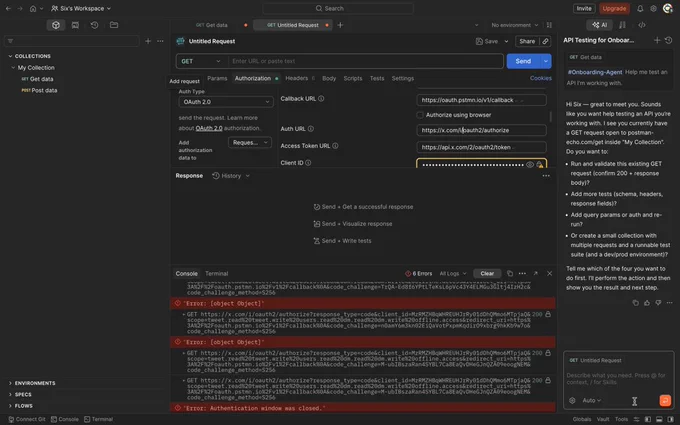Open AI chat settings gear icon
The height and width of the screenshot is (425, 680).
coord(572,400)
